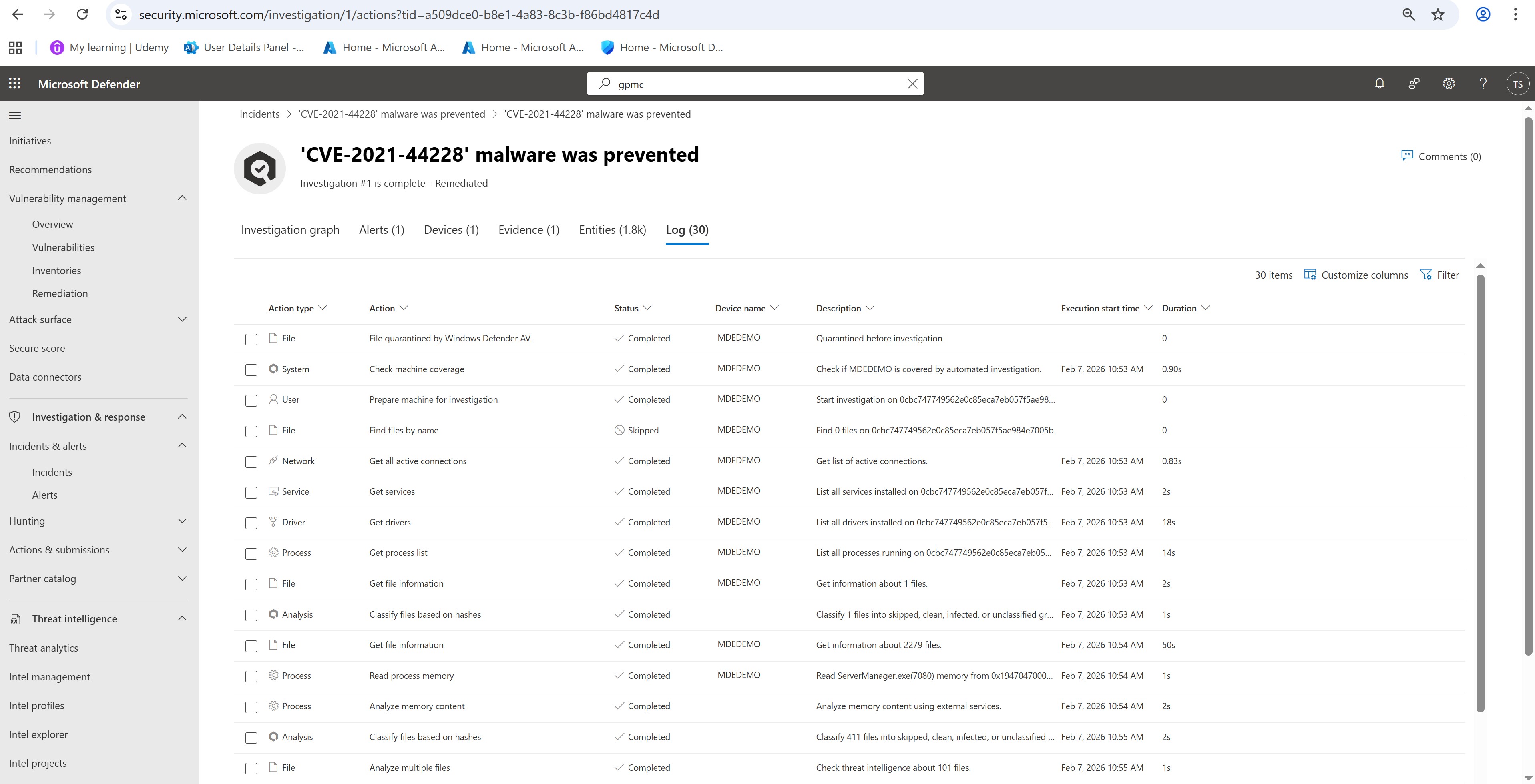This screenshot has height=784, width=1535.
Task: Open the Defender settings gear icon
Action: tap(1449, 84)
